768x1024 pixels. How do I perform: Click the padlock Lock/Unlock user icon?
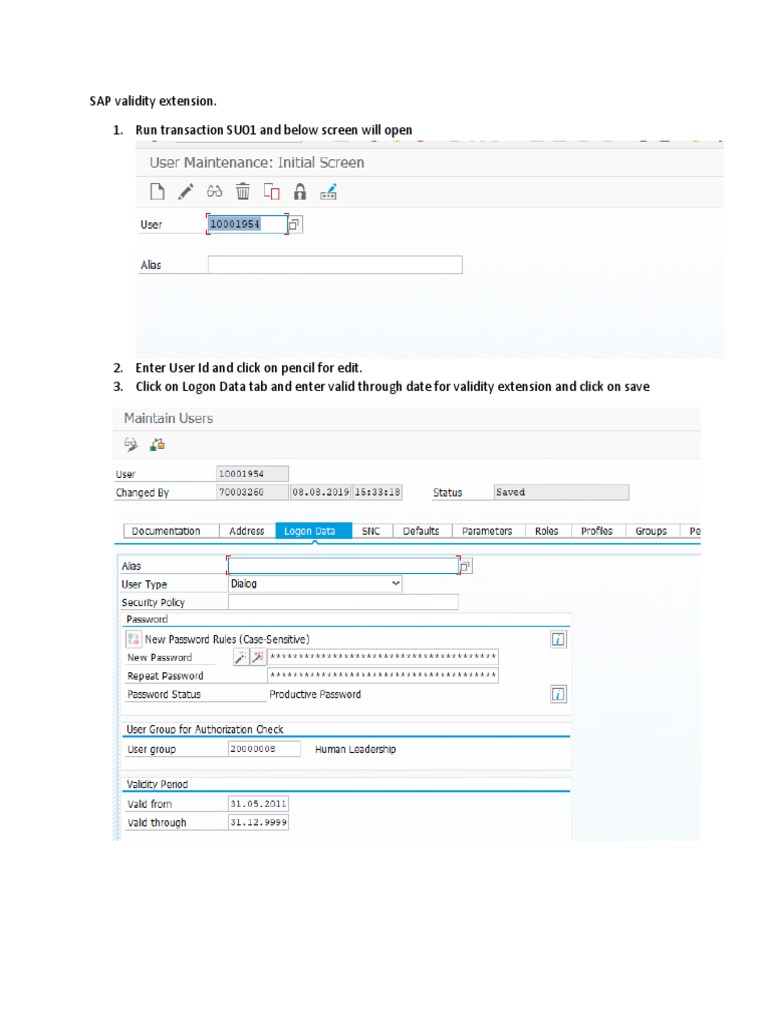point(300,191)
